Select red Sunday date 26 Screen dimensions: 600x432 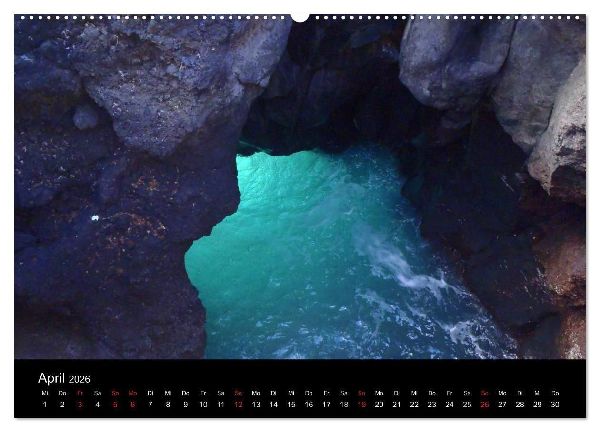pos(484,404)
